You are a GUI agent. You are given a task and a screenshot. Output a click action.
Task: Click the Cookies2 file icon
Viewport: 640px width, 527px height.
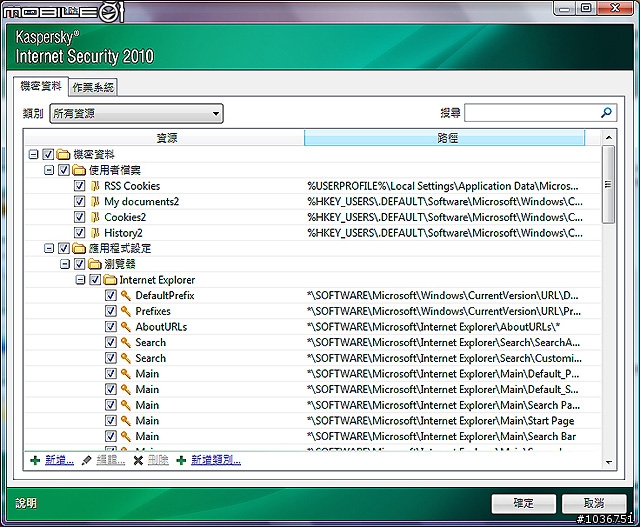(95, 217)
